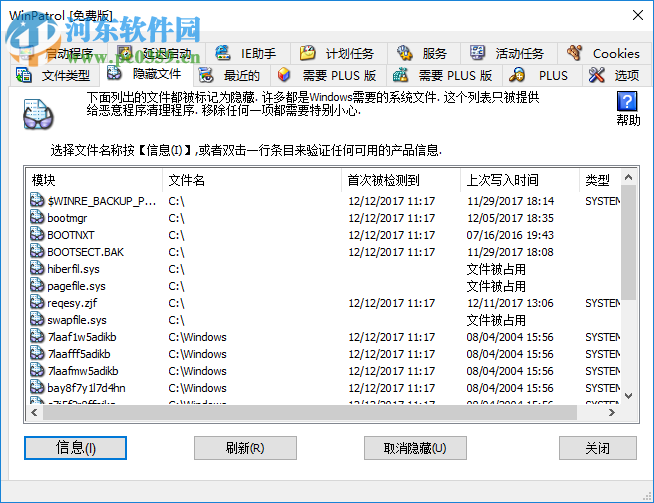Viewport: 654px width, 503px height.
Task: Click the 隐藏文件 tab icon
Action: click(114, 73)
